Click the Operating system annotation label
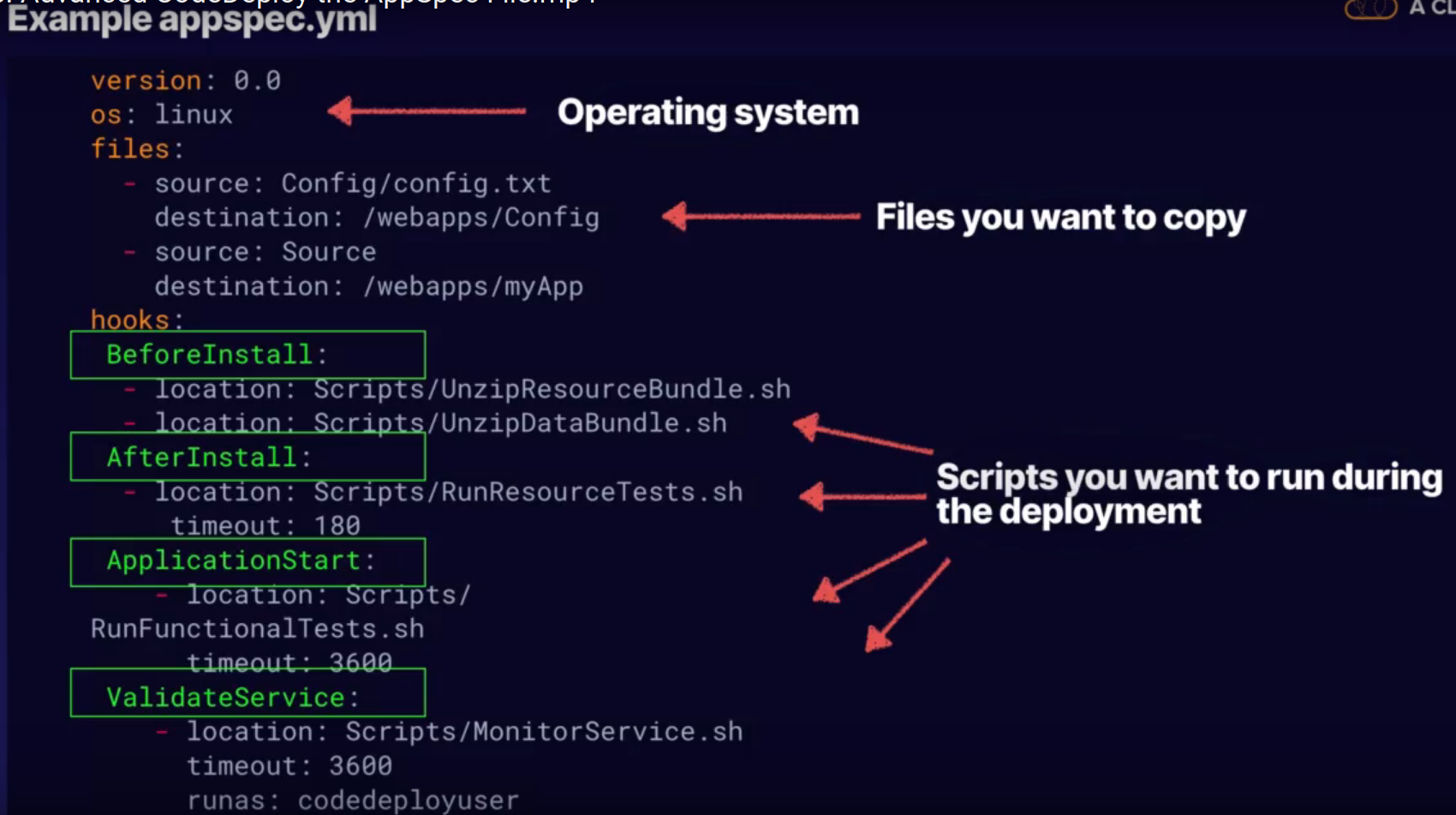Viewport: 1456px width, 815px height. click(707, 112)
